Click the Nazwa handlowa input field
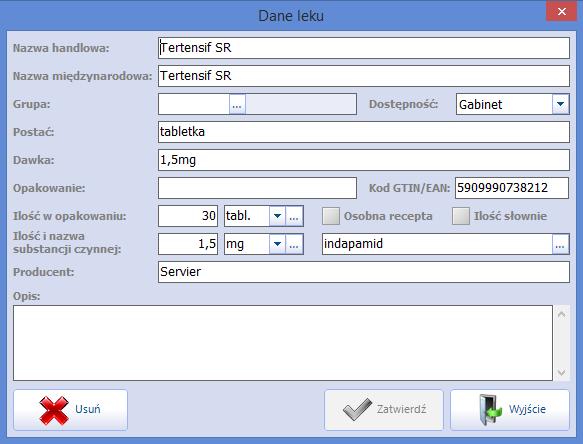Image resolution: width=583 pixels, height=444 pixels. click(364, 48)
